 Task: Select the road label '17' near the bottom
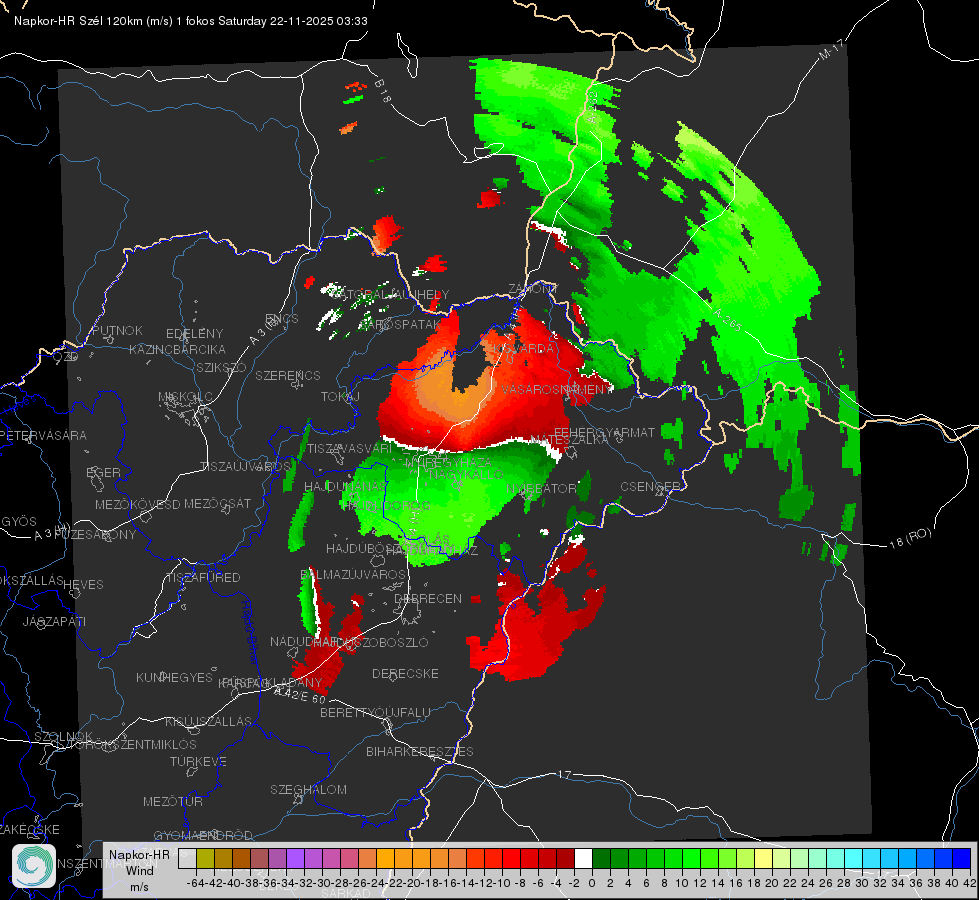click(x=564, y=774)
